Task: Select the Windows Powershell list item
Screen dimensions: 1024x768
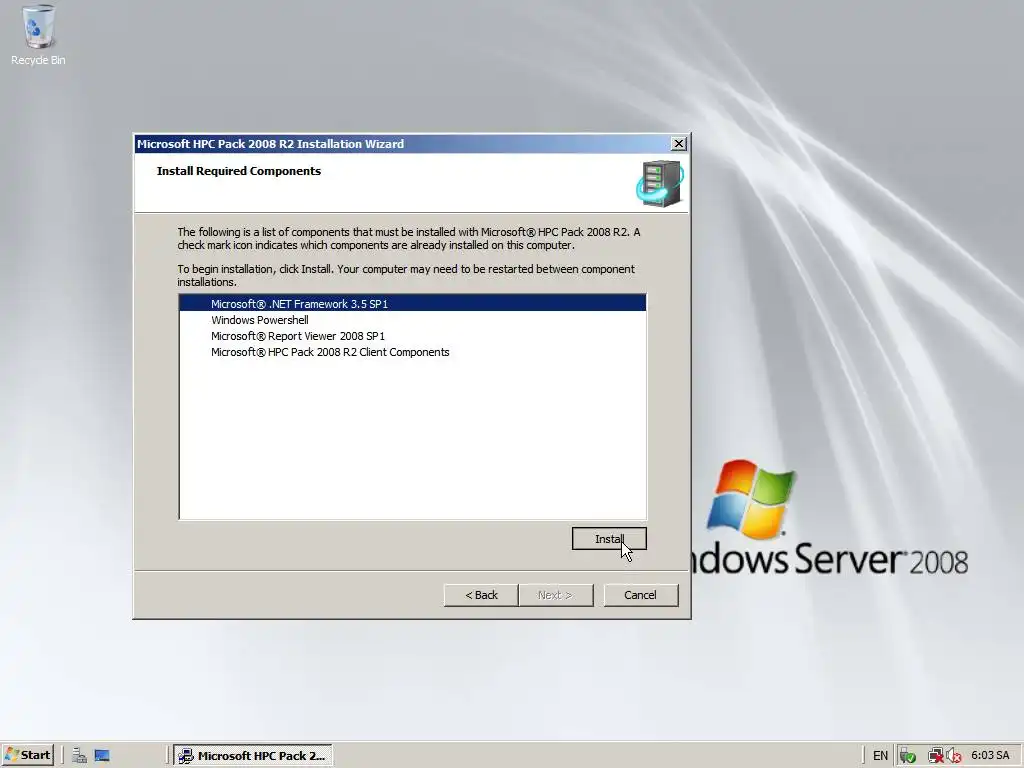Action: tap(412, 320)
